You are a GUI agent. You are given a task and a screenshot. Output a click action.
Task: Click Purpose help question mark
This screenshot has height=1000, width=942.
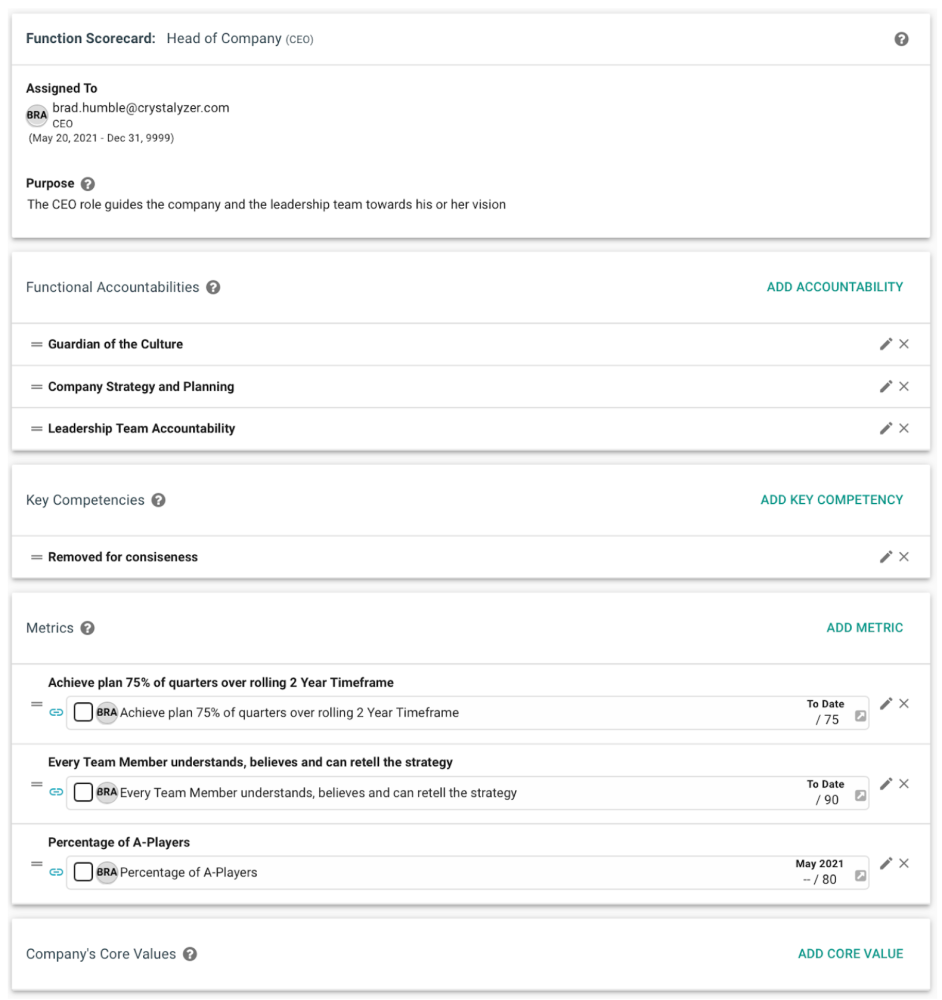click(x=88, y=184)
